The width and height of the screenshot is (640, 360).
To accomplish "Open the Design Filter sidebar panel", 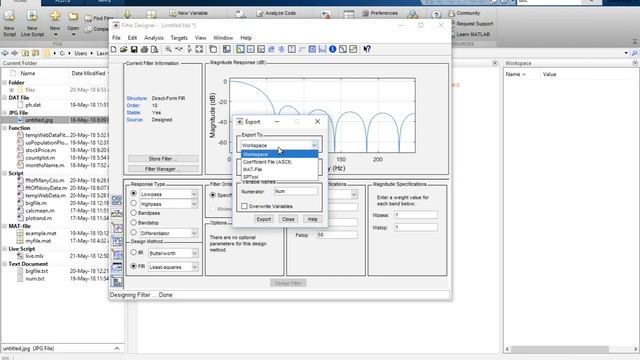I will pos(117,281).
